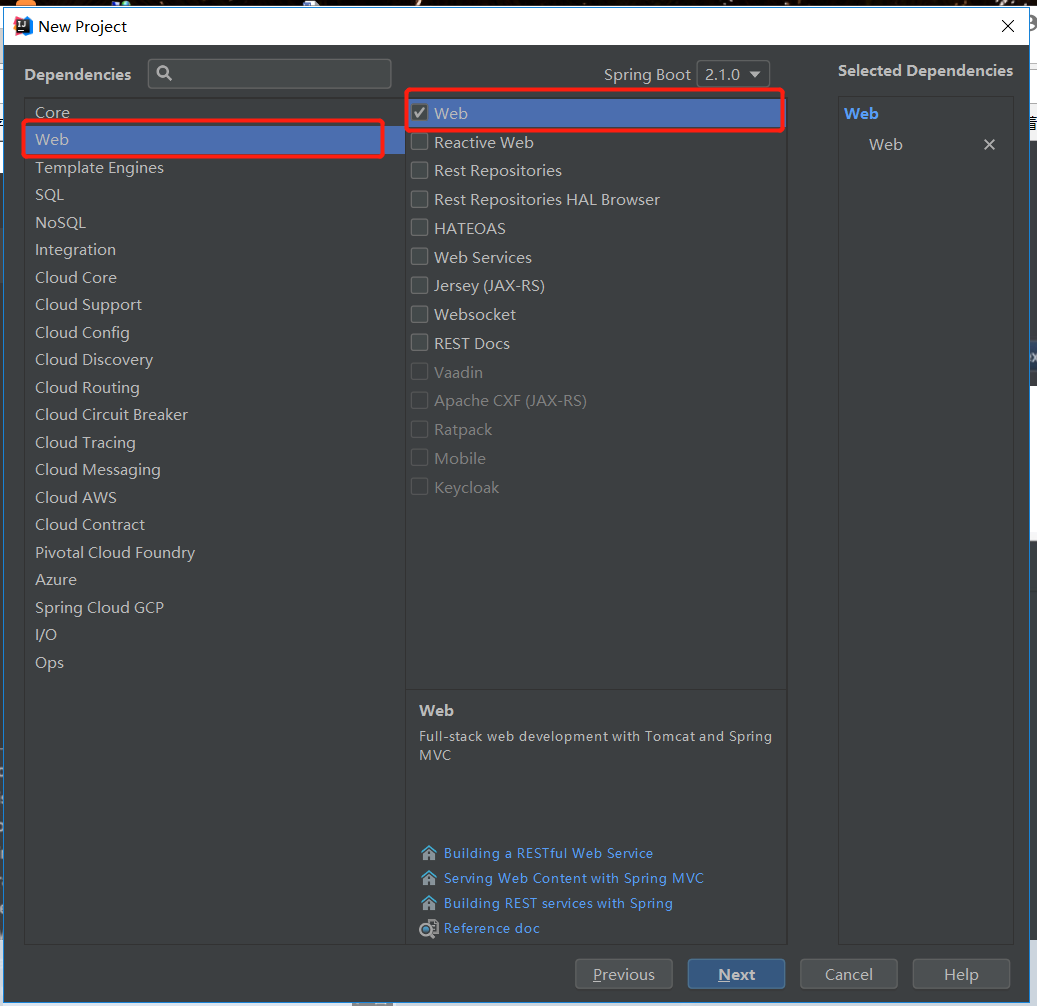This screenshot has height=1006, width=1037.
Task: Open the Spring Boot version dropdown
Action: click(733, 73)
